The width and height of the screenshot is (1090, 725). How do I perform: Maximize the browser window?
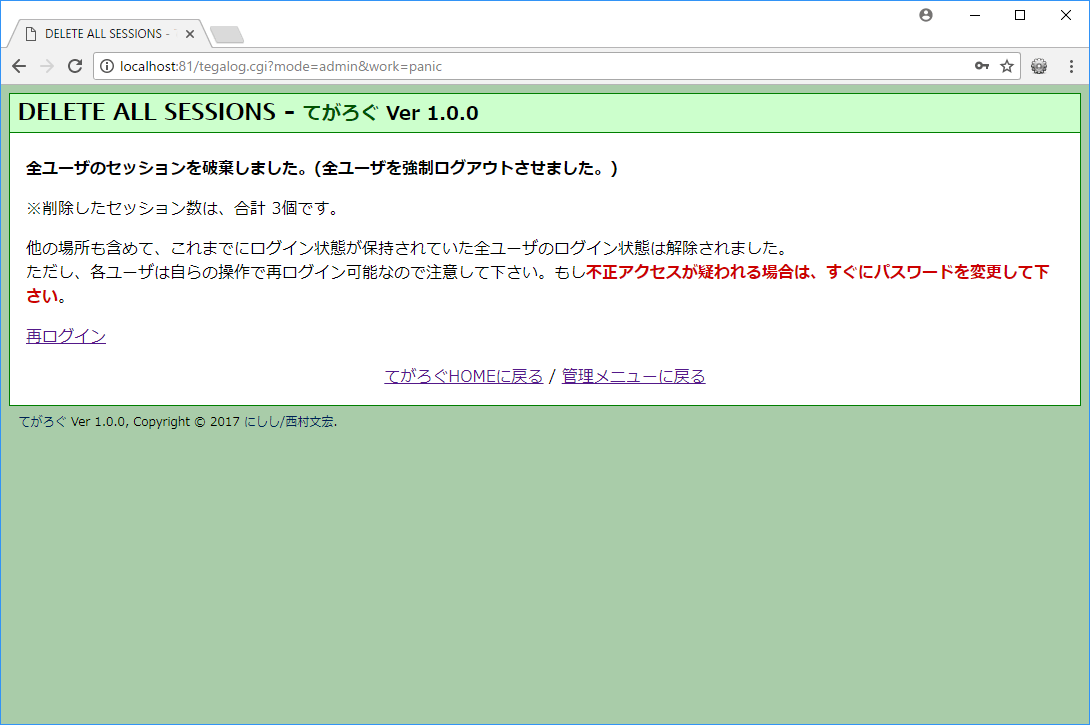click(x=1020, y=15)
